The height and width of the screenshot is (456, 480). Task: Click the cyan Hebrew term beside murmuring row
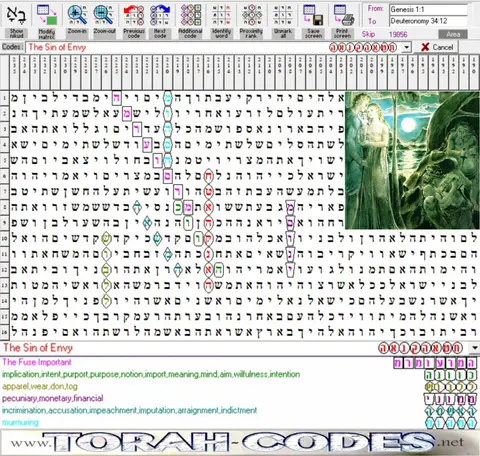[451, 423]
